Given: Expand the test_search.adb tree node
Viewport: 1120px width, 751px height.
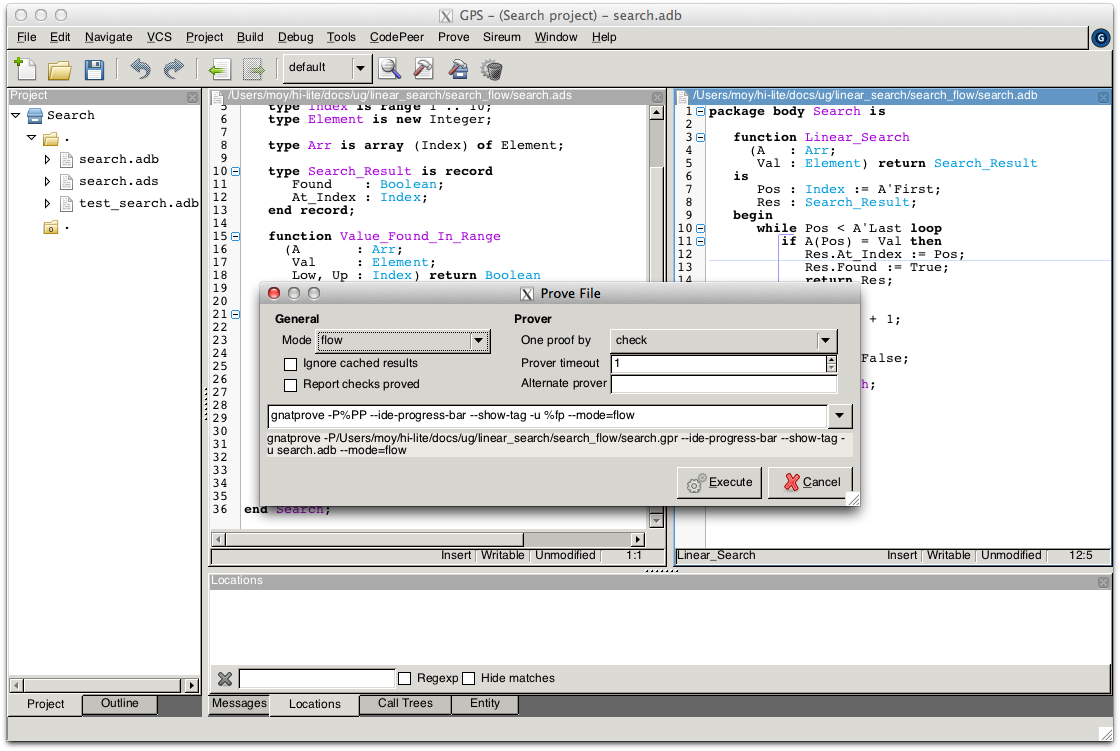Looking at the screenshot, I should [47, 204].
